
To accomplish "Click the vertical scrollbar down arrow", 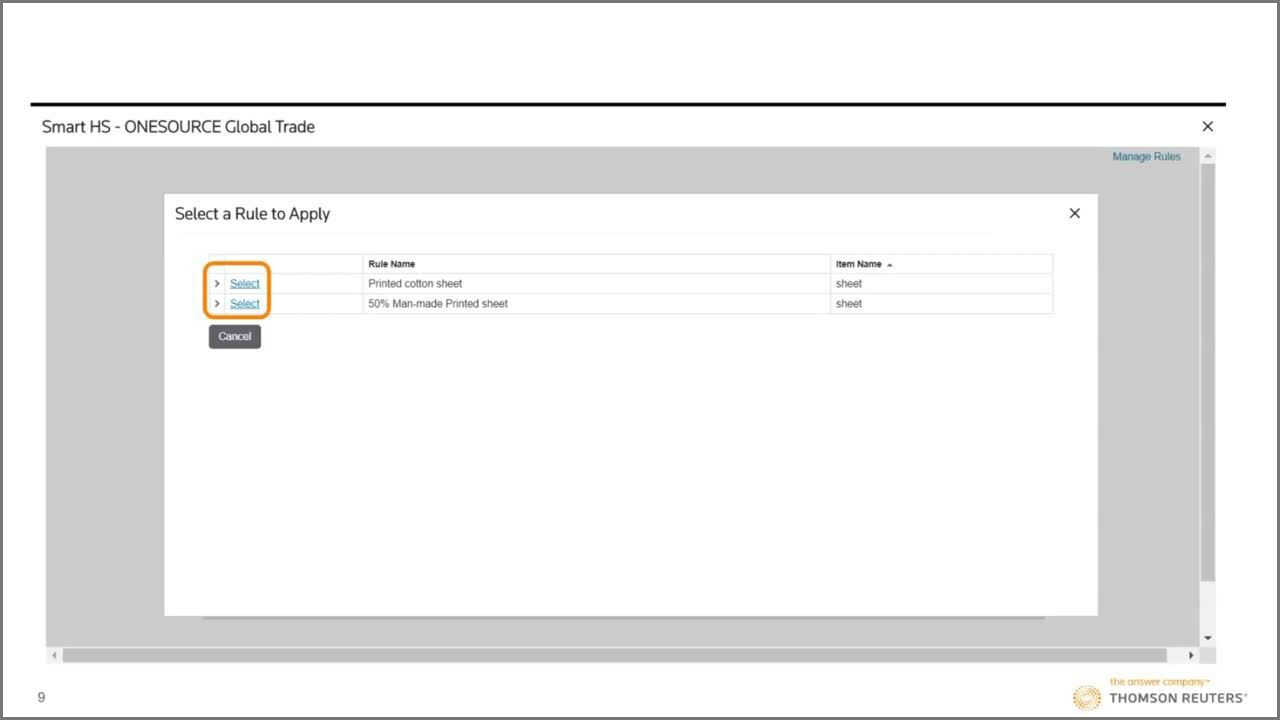I will click(x=1208, y=638).
